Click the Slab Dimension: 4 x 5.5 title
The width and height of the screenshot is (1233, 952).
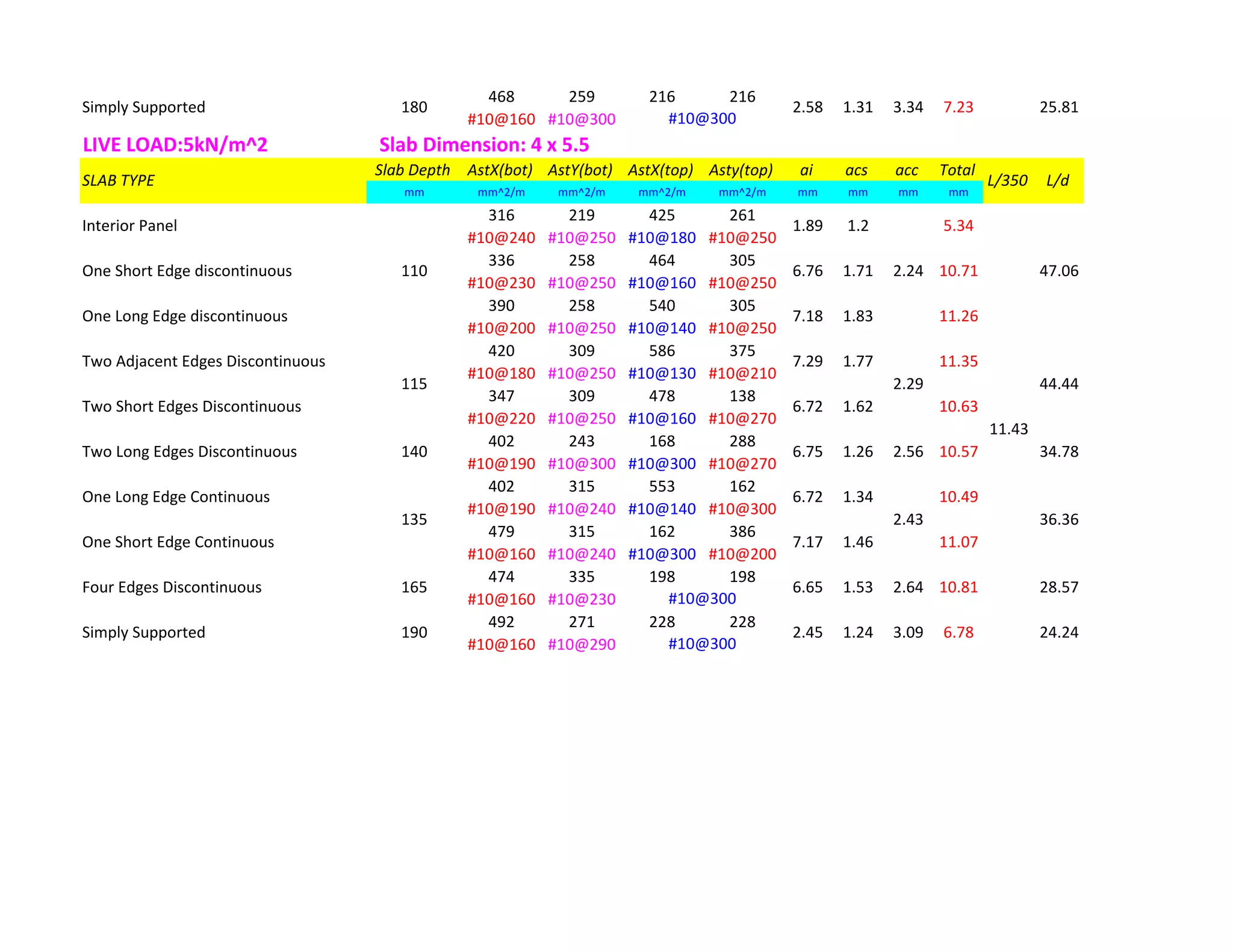tap(483, 145)
